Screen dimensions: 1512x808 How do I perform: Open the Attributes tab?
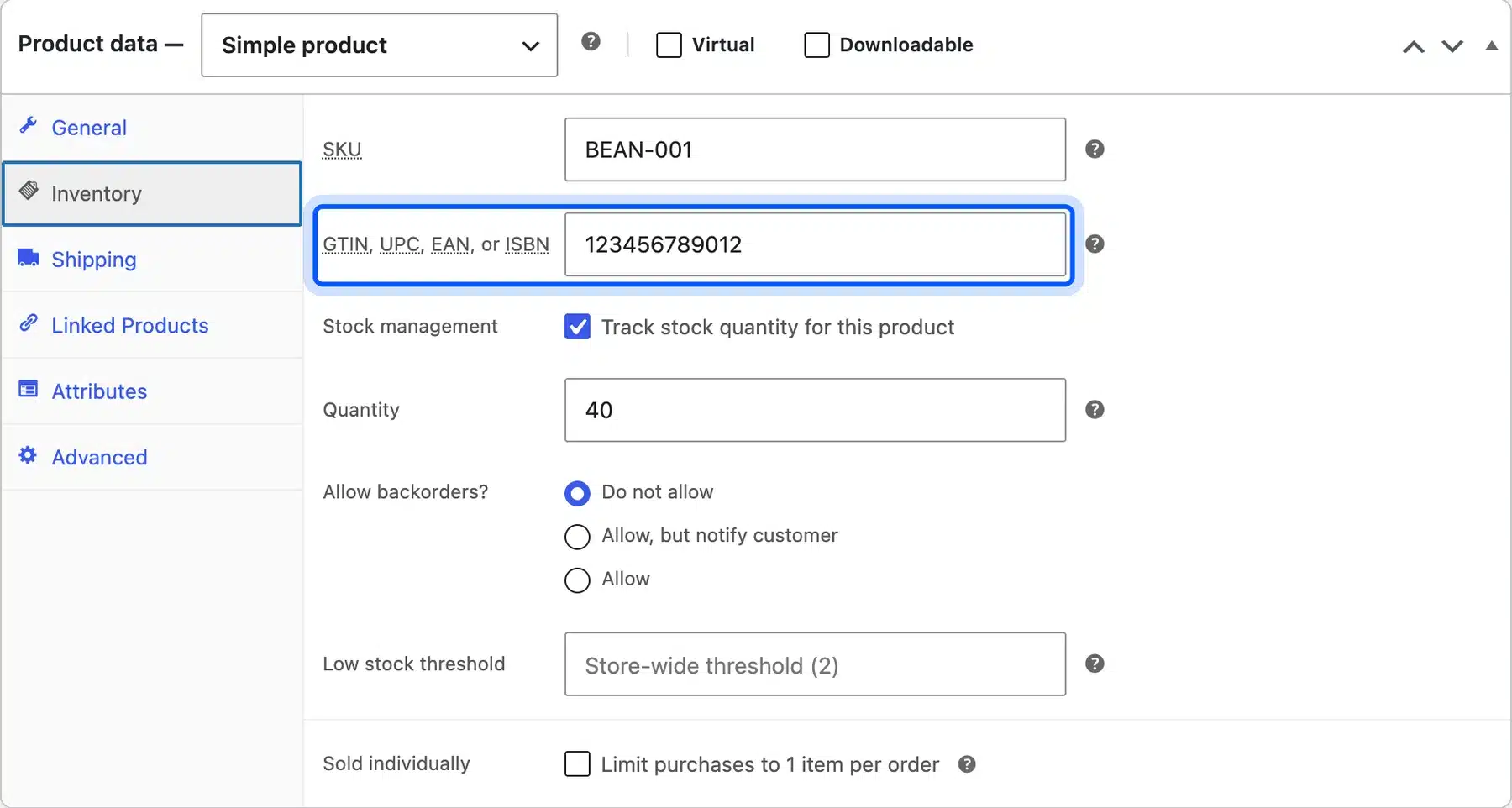(x=152, y=391)
